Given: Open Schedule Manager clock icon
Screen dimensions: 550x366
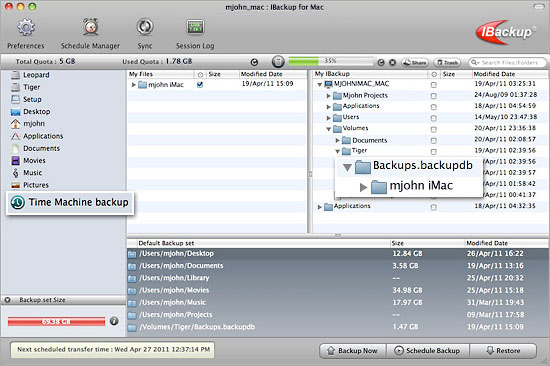Looking at the screenshot, I should (90, 27).
